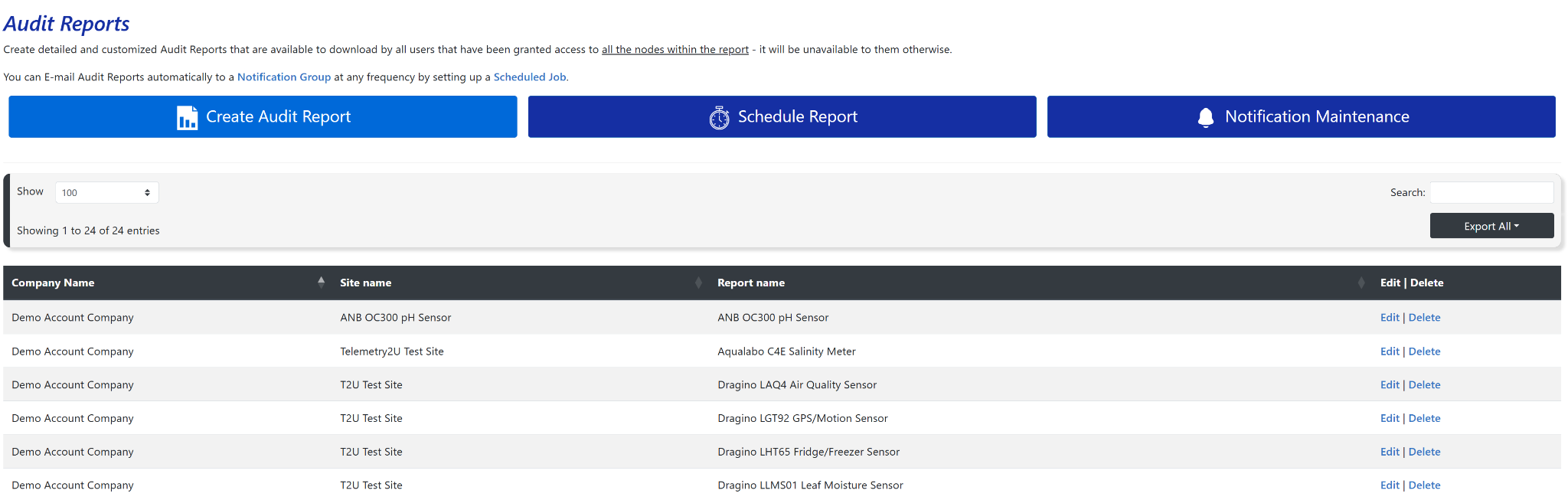Sort table by Report name arrow
Screen dimensions: 1568x500
(1361, 283)
